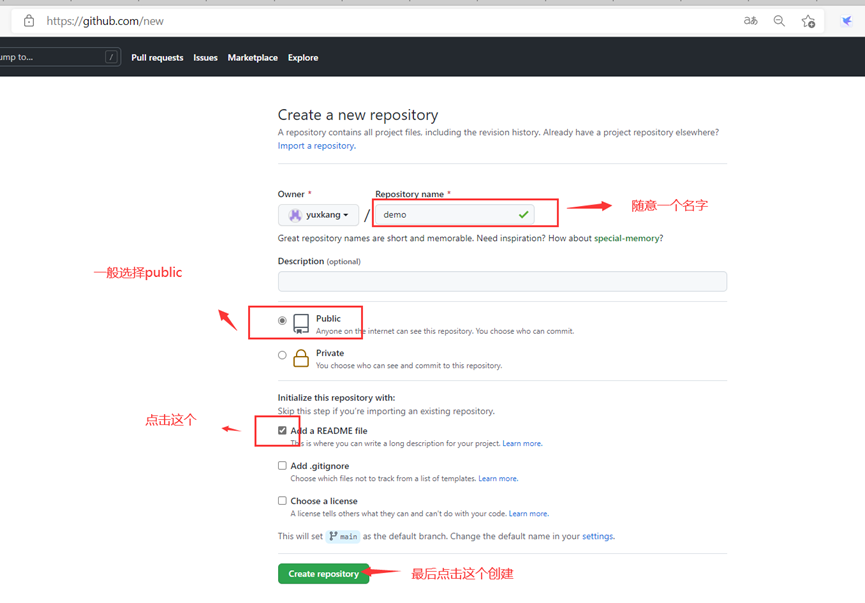
Task: Go to Issues in the top navigation
Action: pyautogui.click(x=205, y=57)
